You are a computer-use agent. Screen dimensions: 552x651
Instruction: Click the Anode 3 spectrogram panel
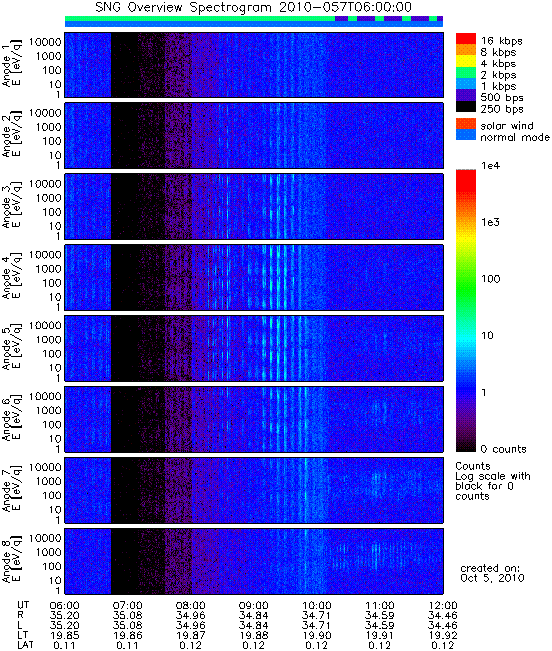point(254,207)
